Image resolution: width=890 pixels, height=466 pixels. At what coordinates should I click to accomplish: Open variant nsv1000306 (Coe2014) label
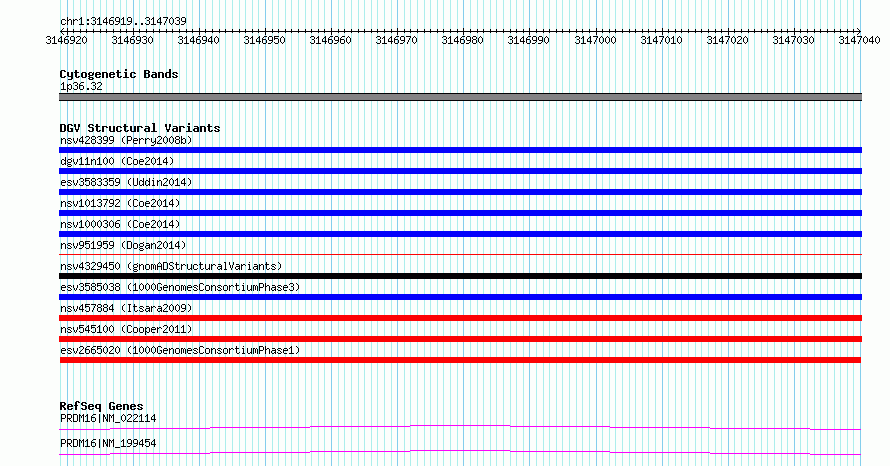click(120, 224)
